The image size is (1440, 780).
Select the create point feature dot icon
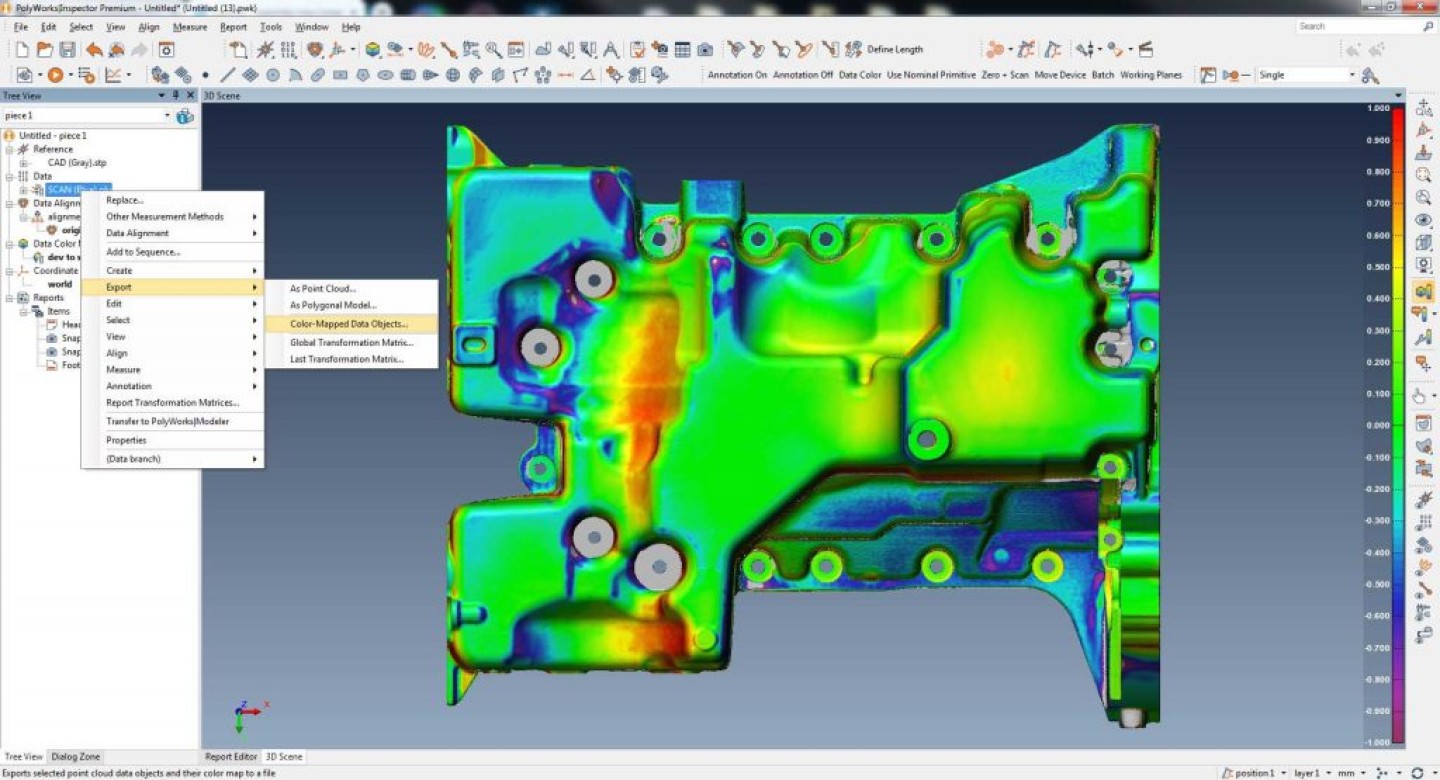pyautogui.click(x=206, y=75)
